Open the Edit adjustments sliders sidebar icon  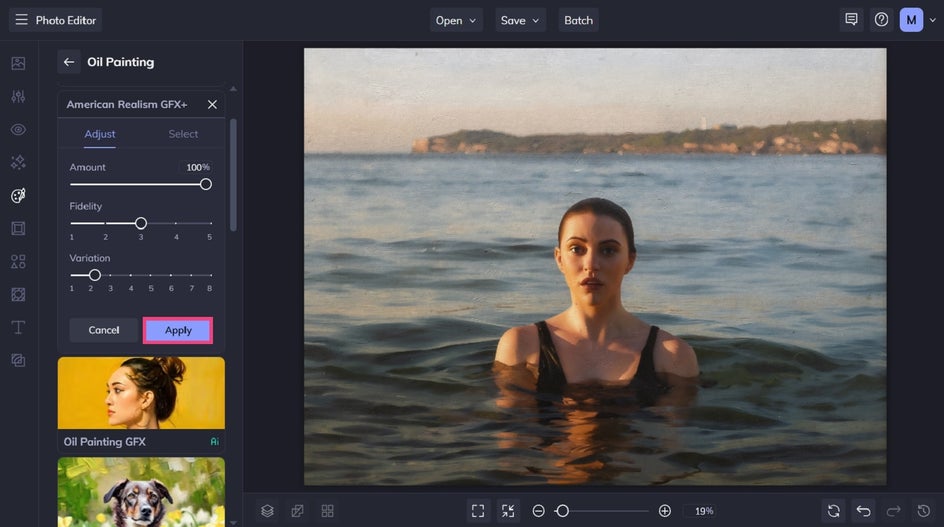click(18, 96)
